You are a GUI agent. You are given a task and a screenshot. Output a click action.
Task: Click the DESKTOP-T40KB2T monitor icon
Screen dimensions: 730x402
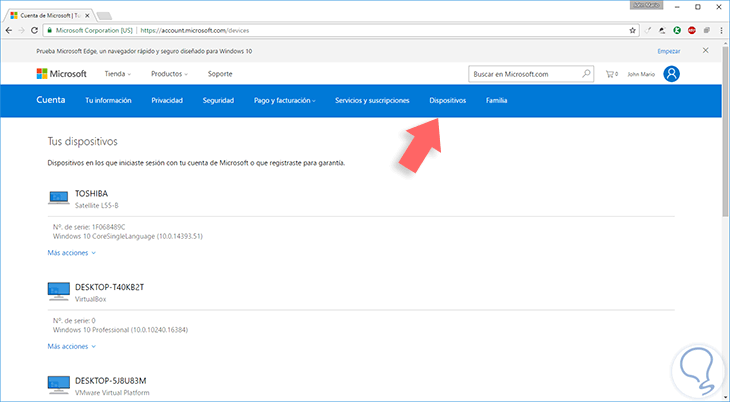pos(59,291)
